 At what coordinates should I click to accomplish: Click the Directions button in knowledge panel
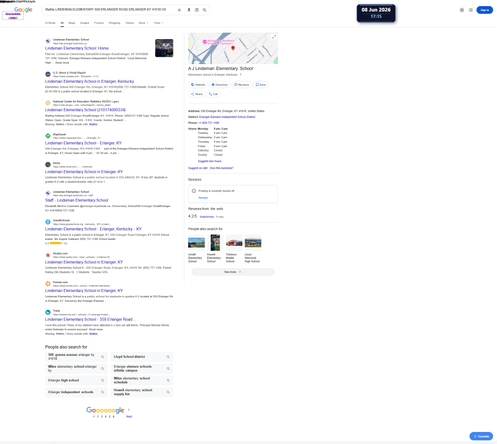(219, 85)
